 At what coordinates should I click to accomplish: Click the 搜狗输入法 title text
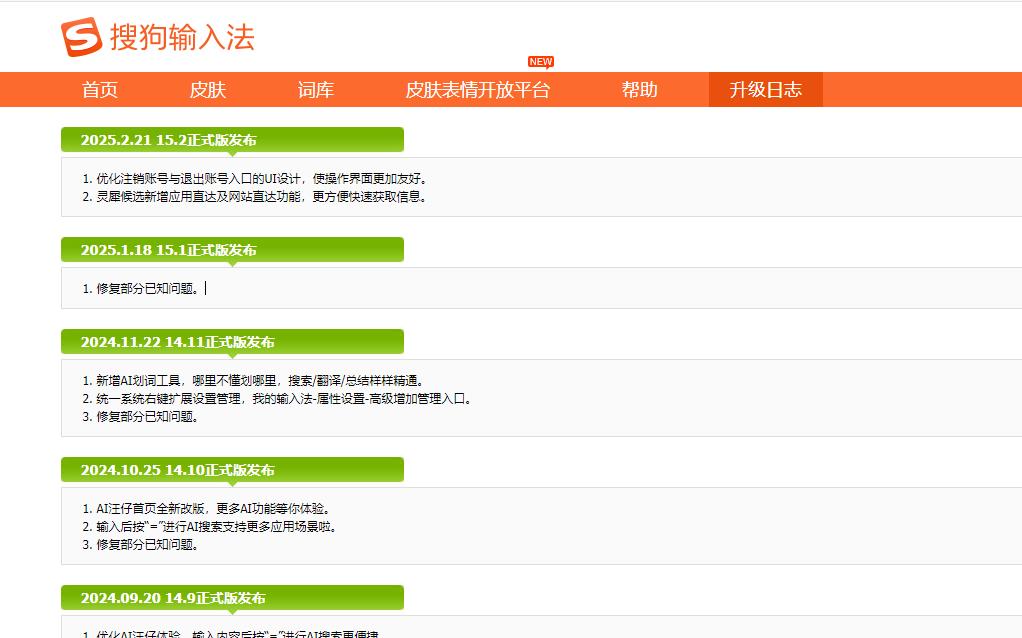click(x=182, y=36)
